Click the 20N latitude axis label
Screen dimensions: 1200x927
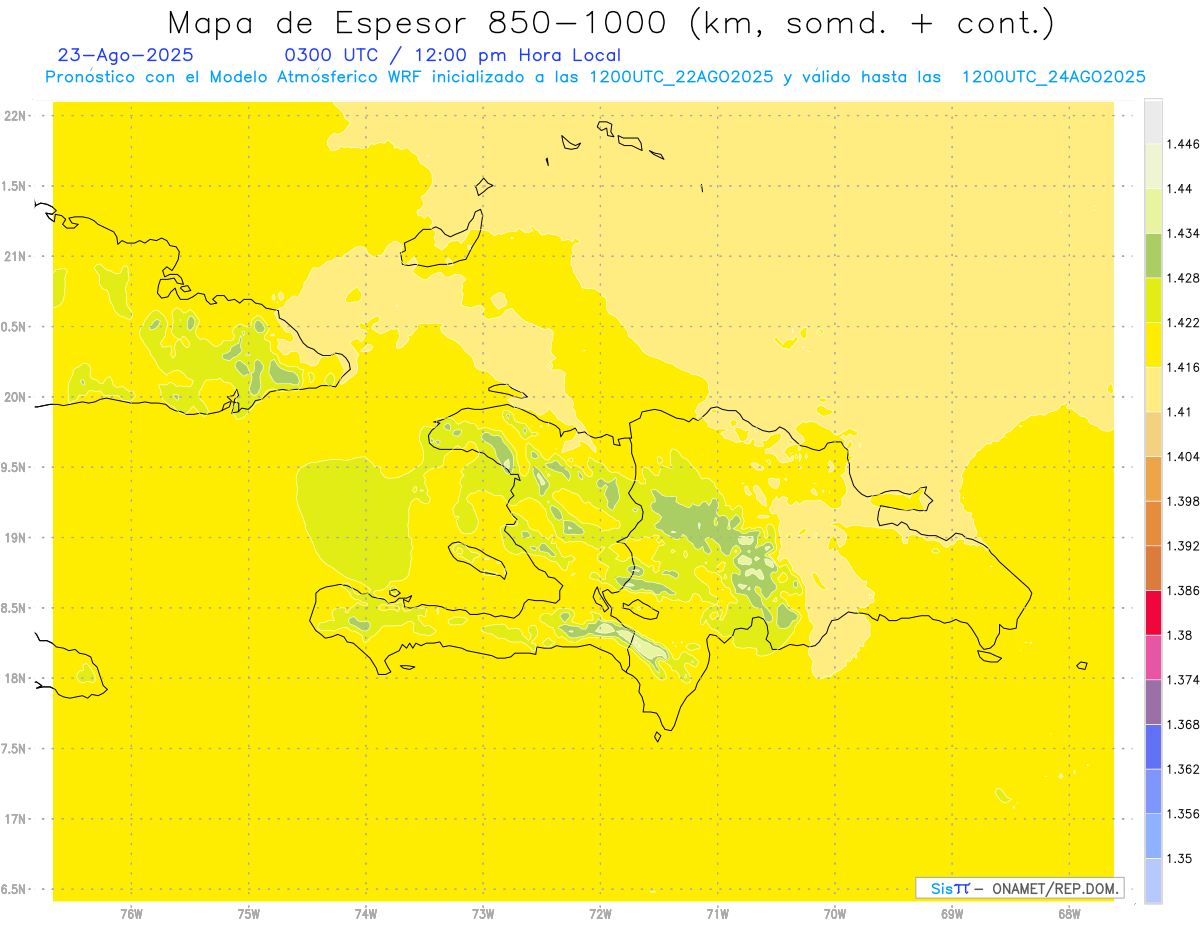click(17, 397)
